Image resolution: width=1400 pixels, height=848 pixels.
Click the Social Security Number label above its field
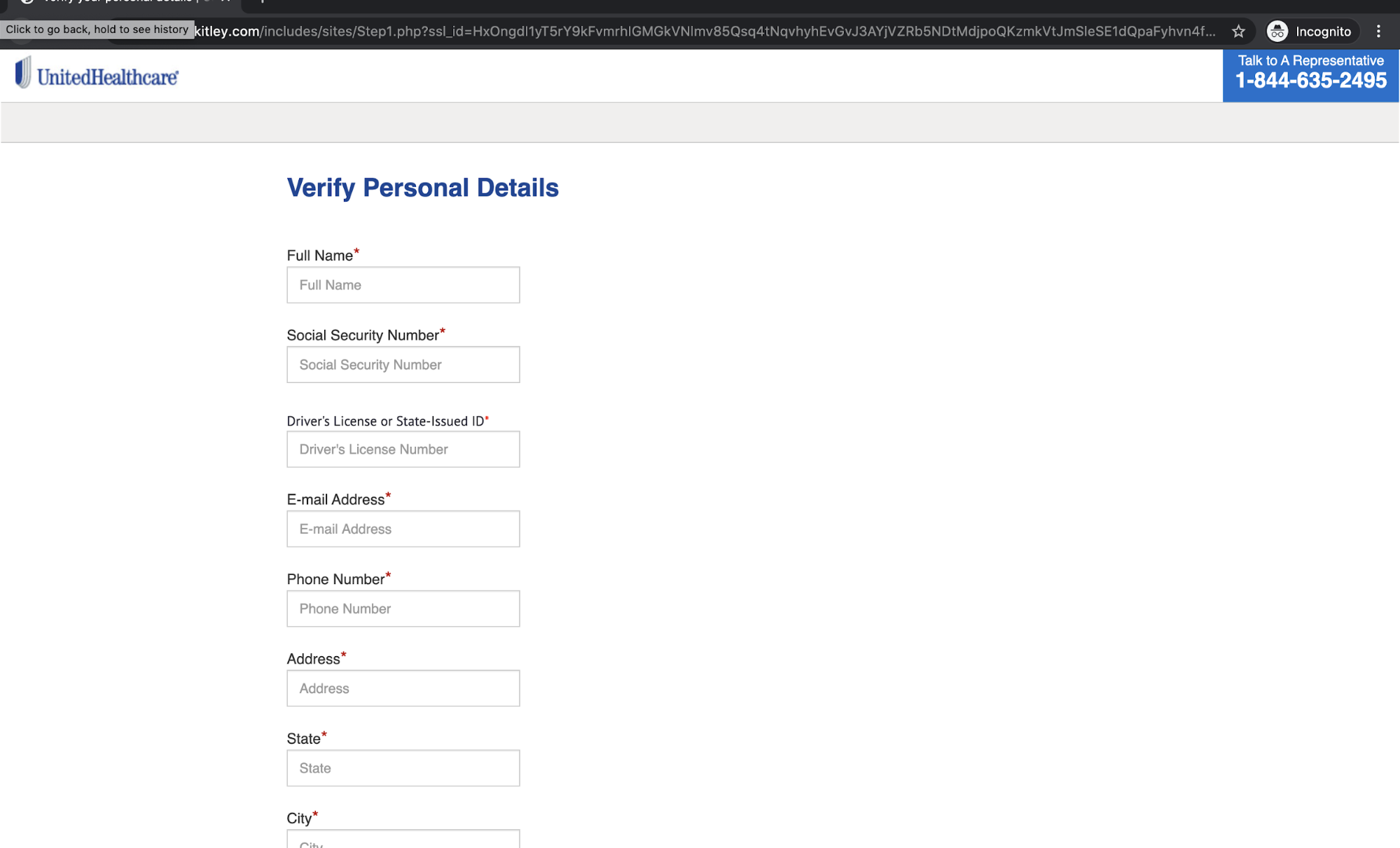[362, 335]
